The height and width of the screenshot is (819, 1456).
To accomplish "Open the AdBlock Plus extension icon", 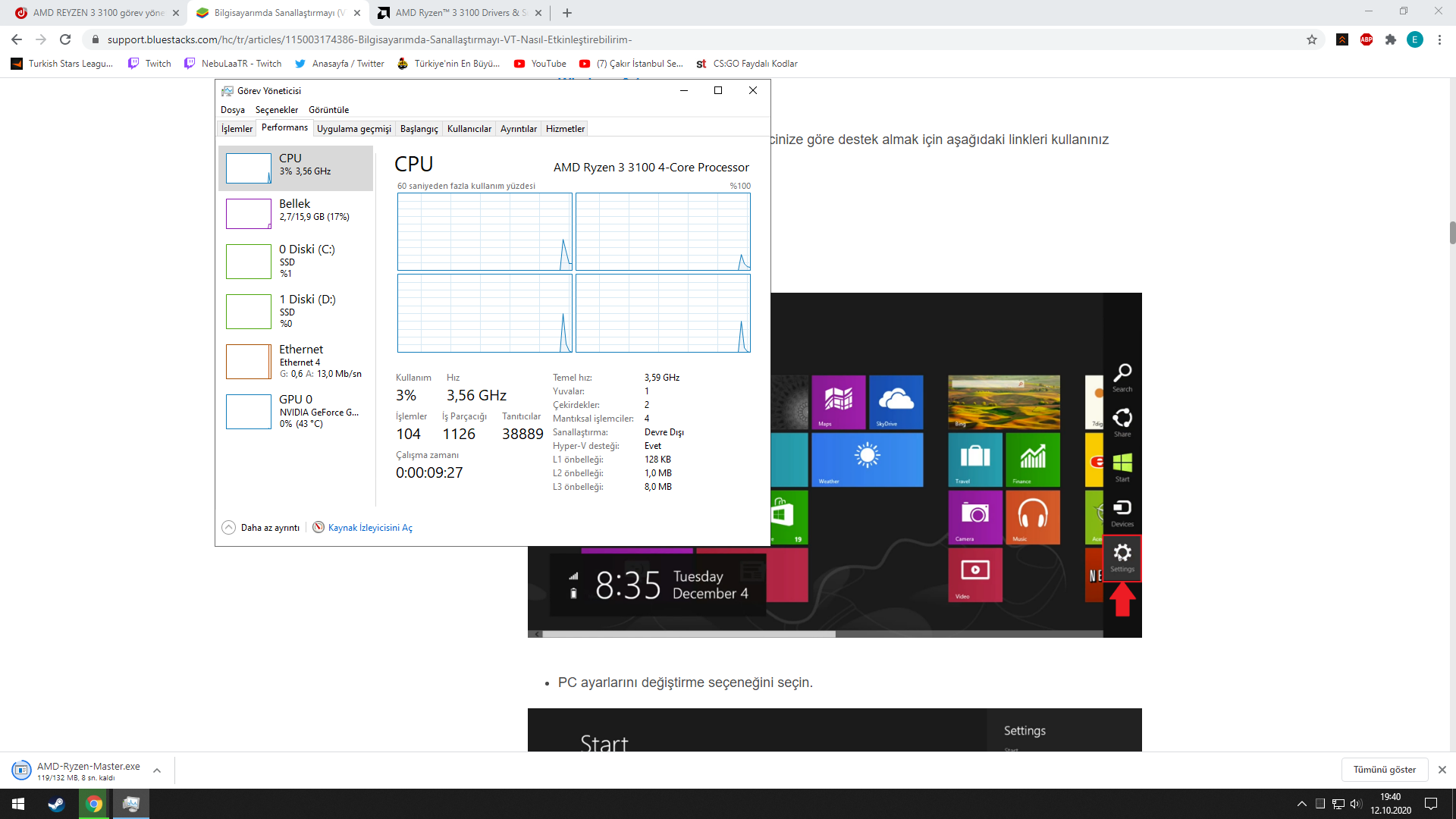I will click(x=1367, y=39).
